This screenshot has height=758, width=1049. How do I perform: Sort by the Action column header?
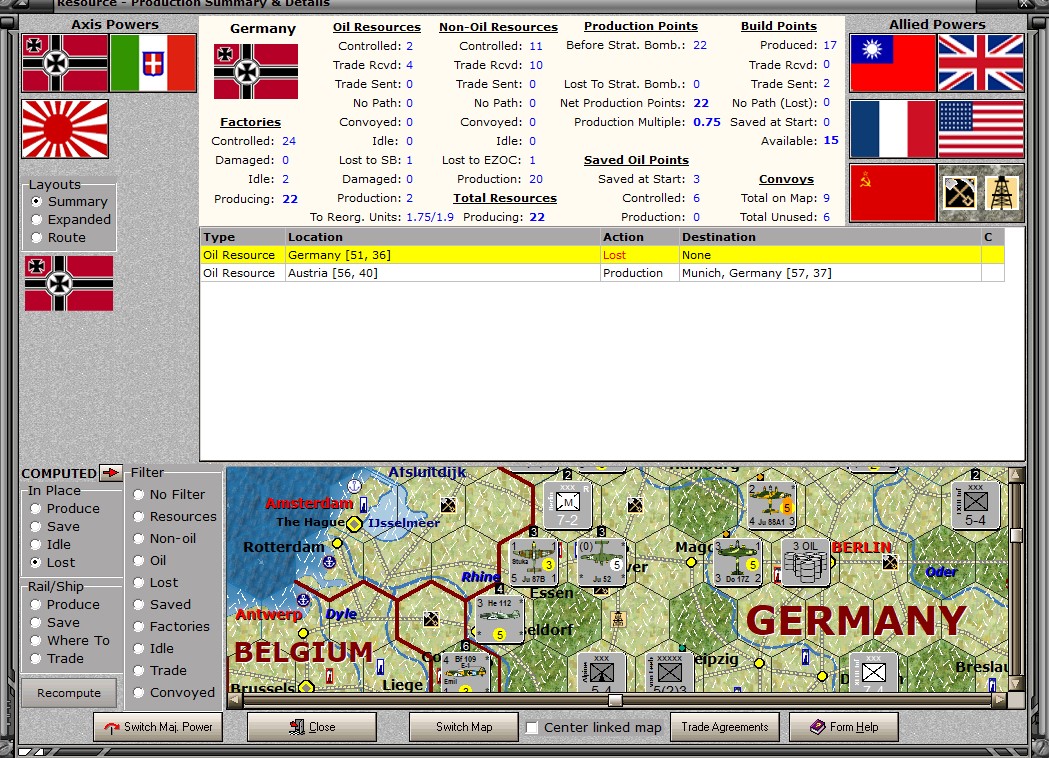pyautogui.click(x=639, y=237)
